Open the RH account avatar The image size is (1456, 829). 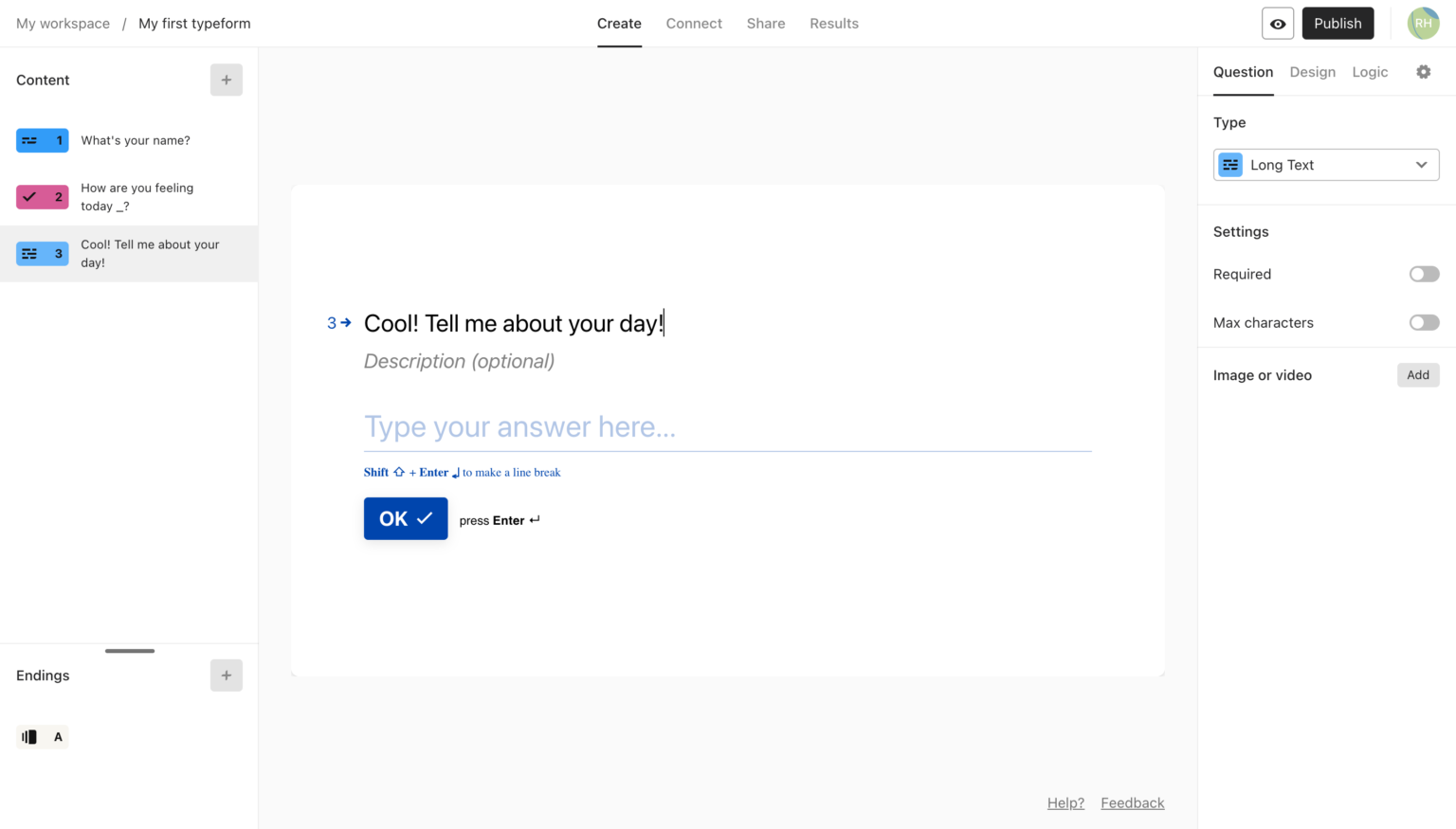point(1423,23)
